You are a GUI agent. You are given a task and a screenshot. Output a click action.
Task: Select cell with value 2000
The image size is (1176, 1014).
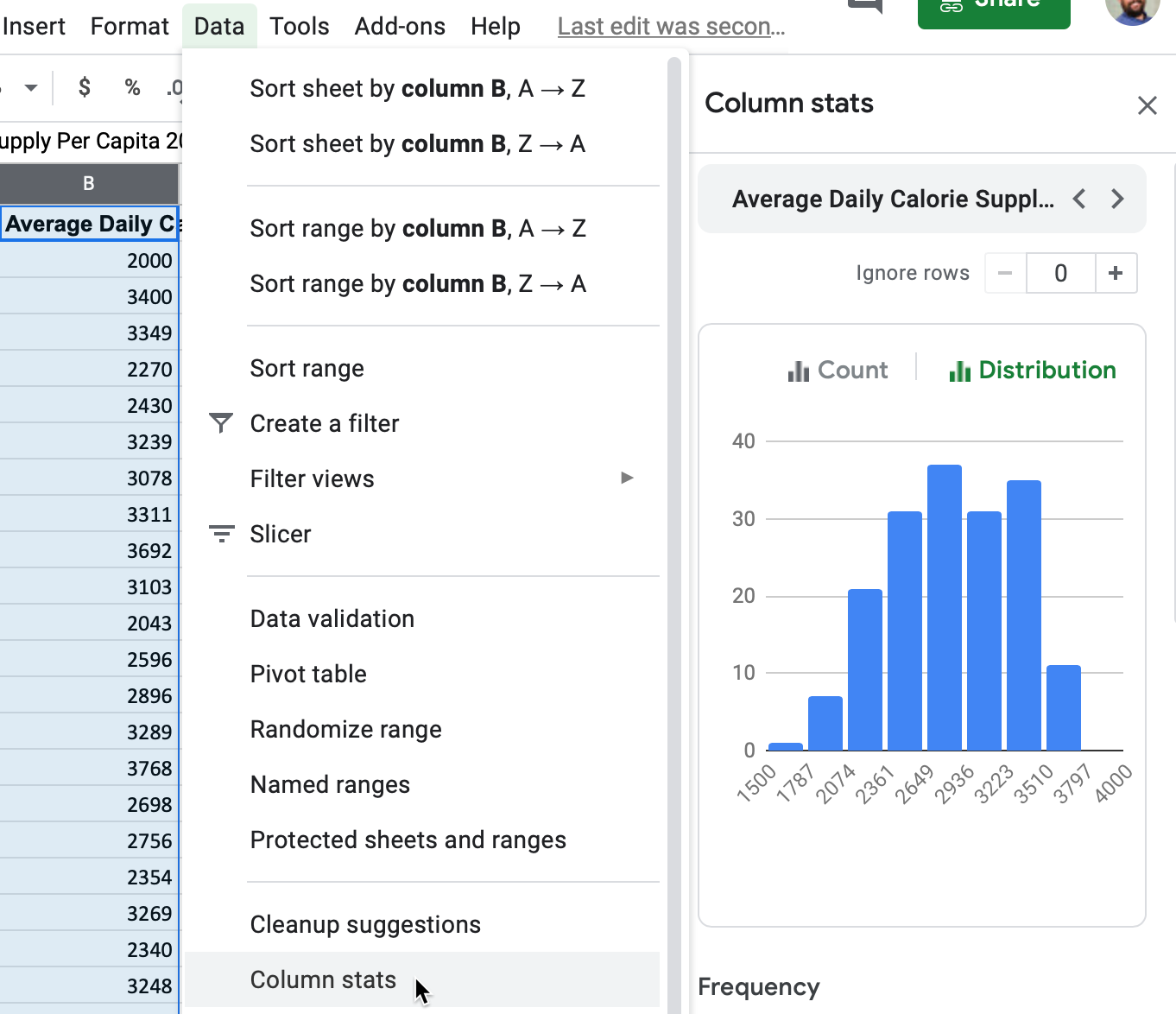pyautogui.click(x=89, y=261)
